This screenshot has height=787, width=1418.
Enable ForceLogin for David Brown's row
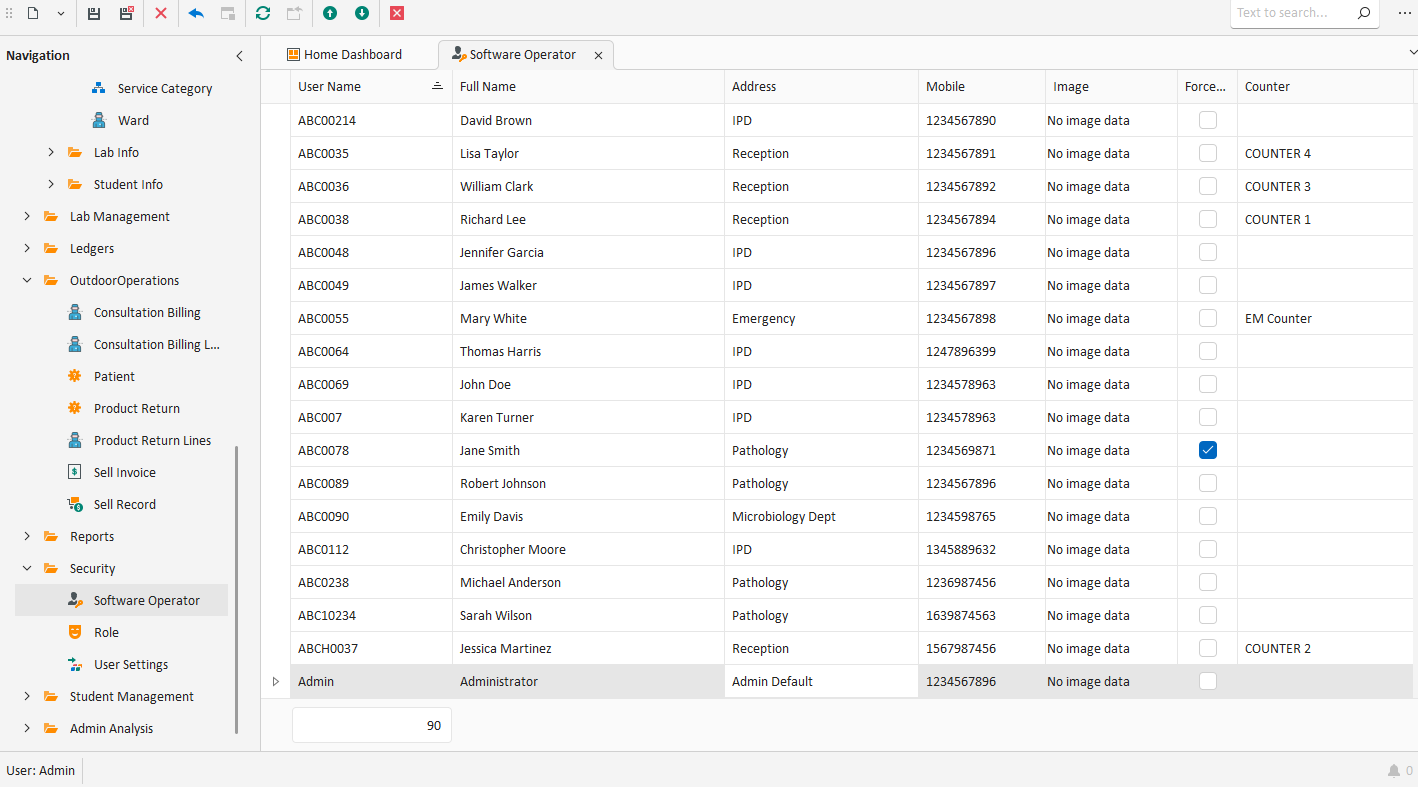pyautogui.click(x=1207, y=119)
